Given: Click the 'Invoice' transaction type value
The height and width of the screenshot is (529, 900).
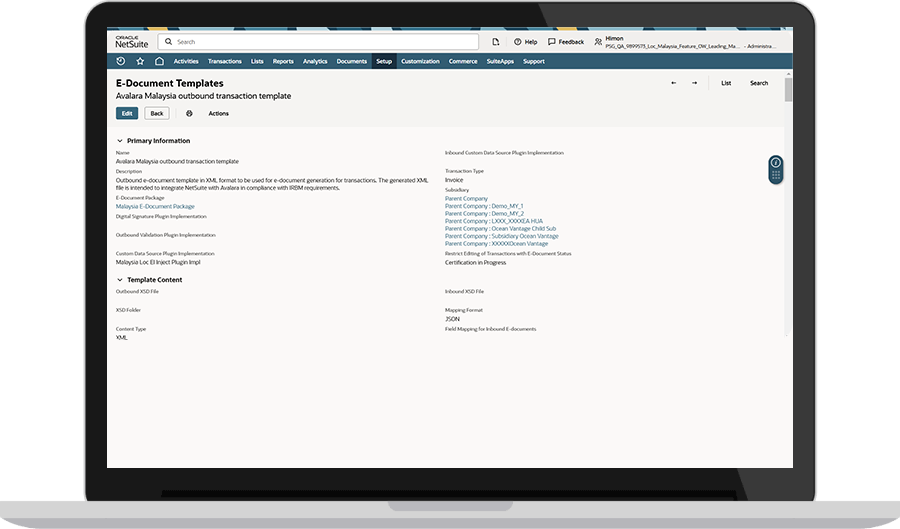Looking at the screenshot, I should click(x=454, y=180).
